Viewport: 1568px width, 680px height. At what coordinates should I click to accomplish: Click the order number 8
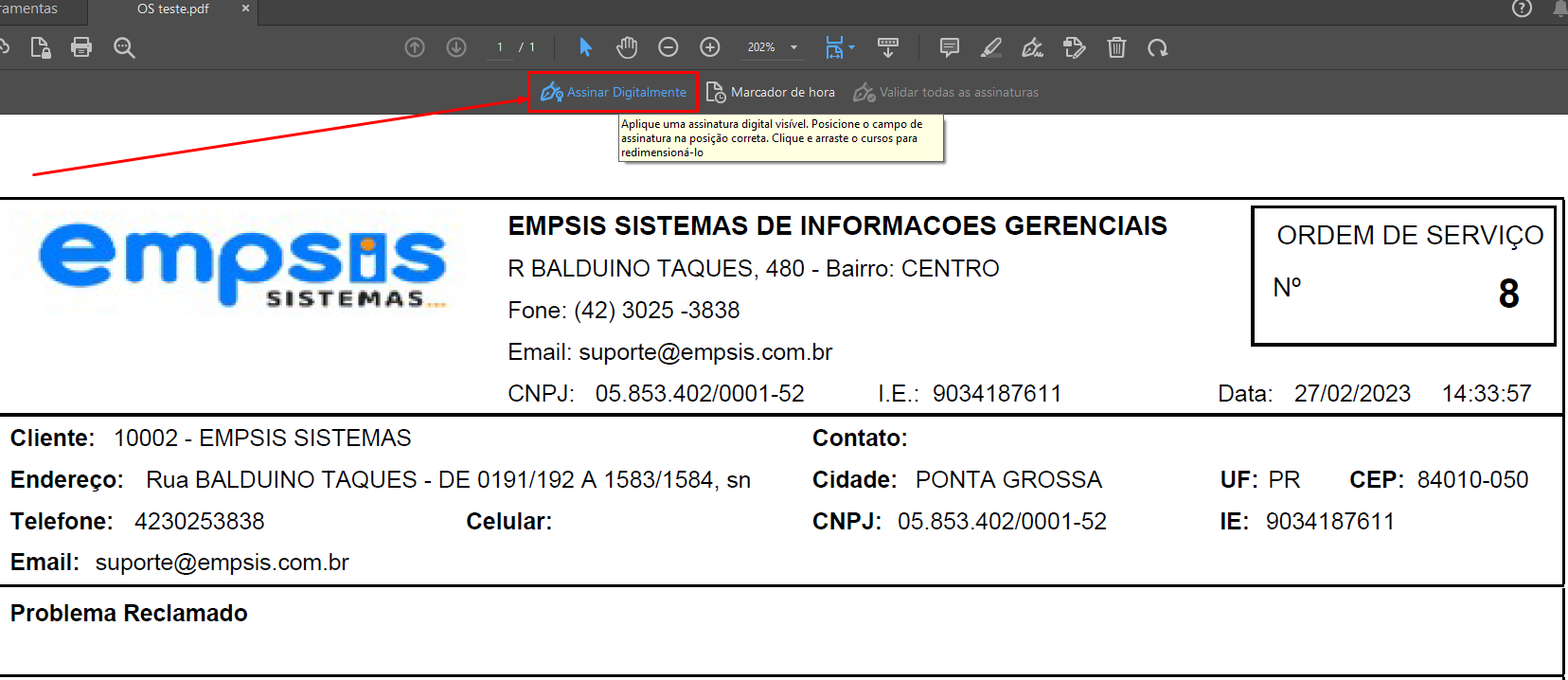pyautogui.click(x=1508, y=294)
